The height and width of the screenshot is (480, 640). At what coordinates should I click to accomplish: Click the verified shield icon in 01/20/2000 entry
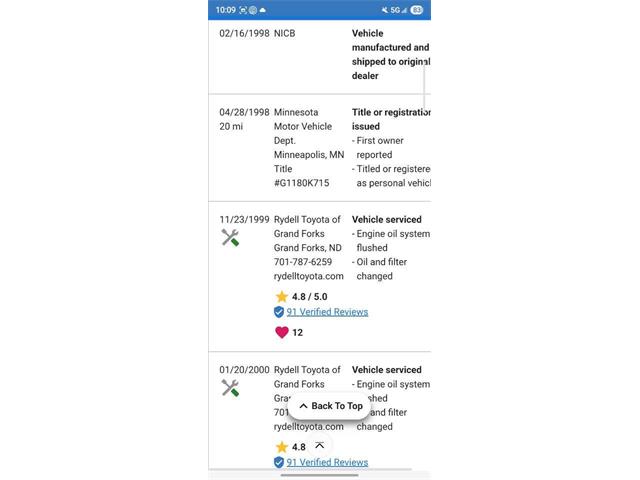click(x=279, y=462)
